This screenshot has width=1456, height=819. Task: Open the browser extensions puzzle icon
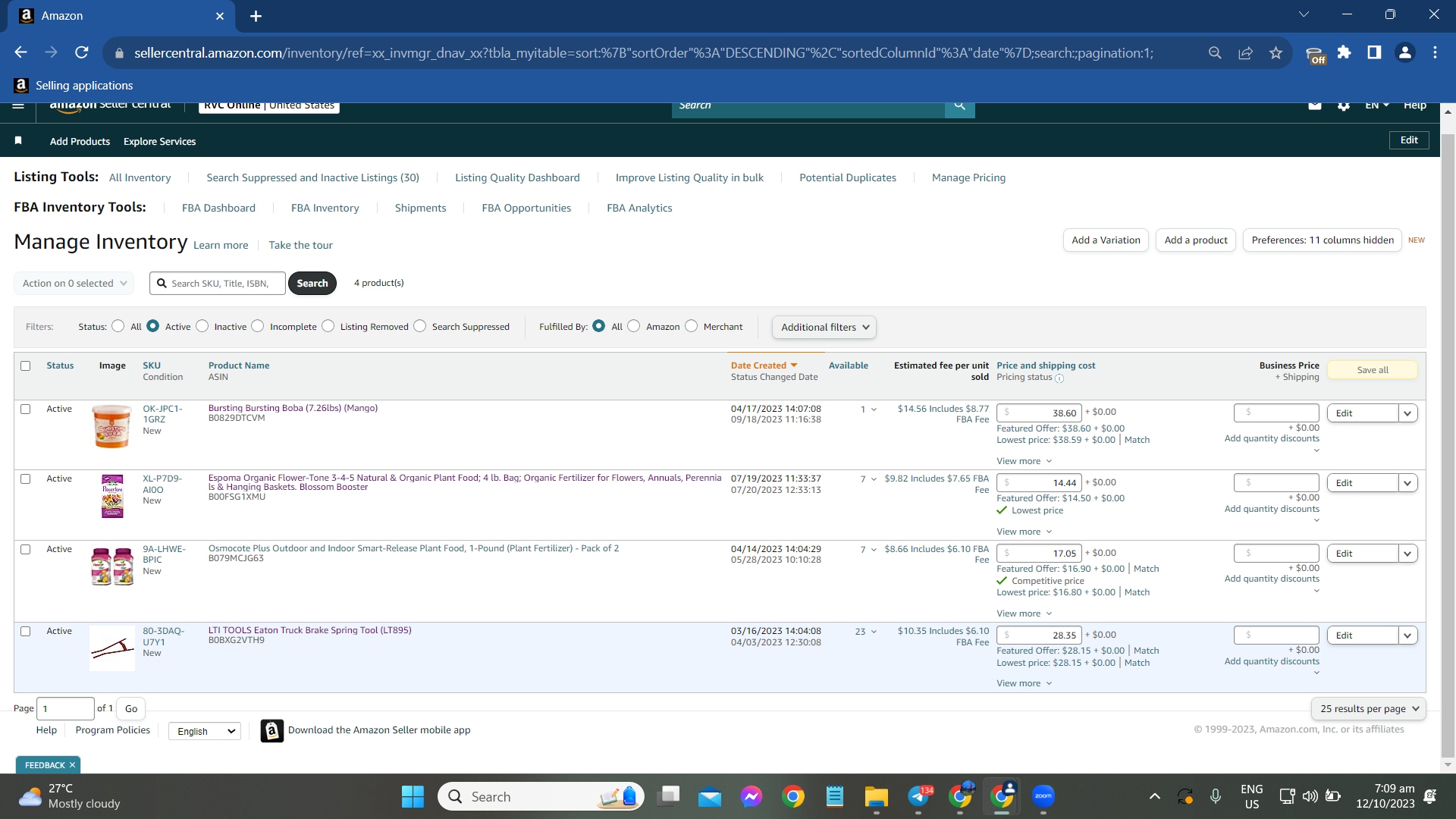pos(1344,52)
